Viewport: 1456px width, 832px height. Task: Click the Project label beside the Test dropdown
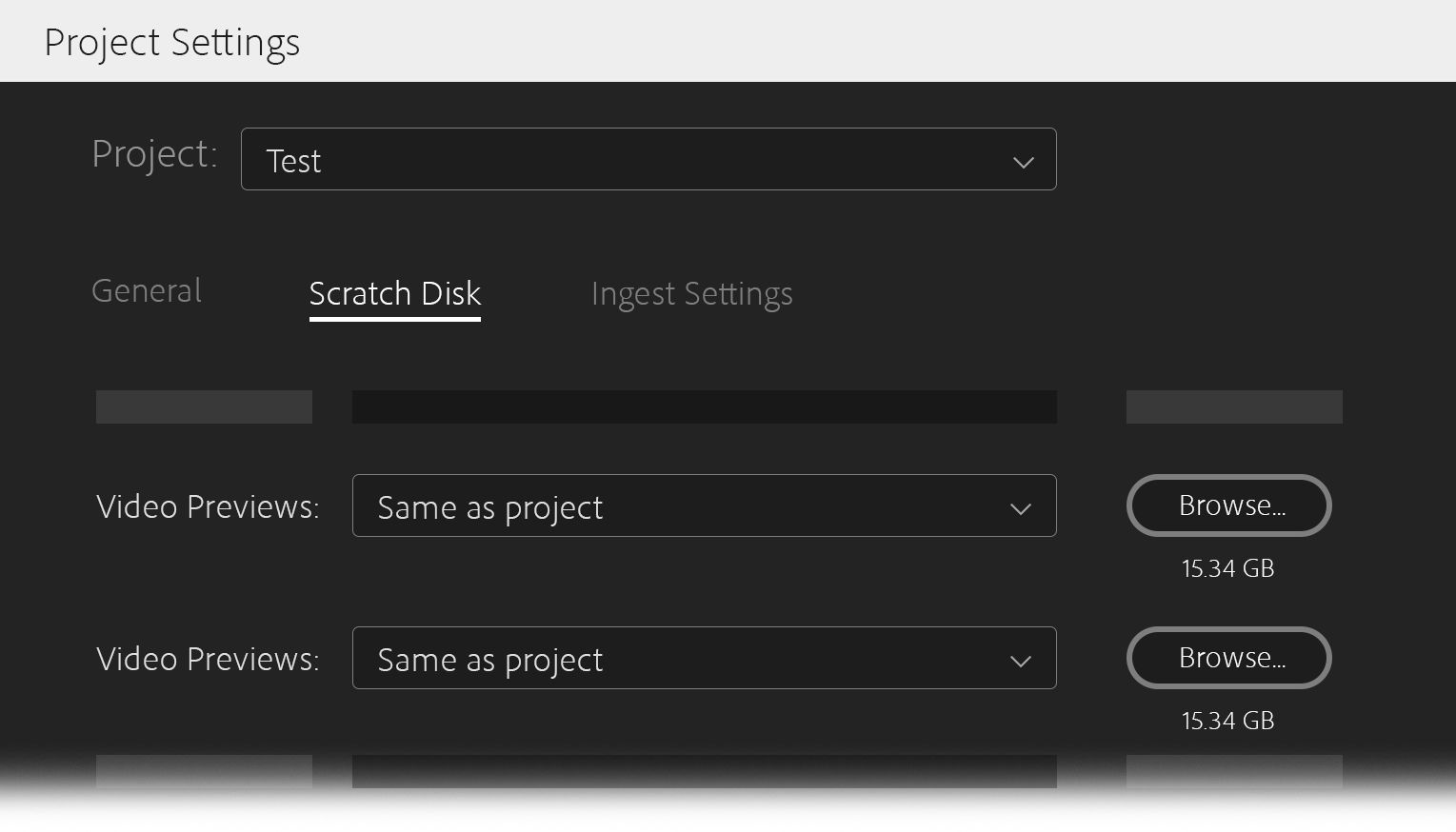coord(154,154)
